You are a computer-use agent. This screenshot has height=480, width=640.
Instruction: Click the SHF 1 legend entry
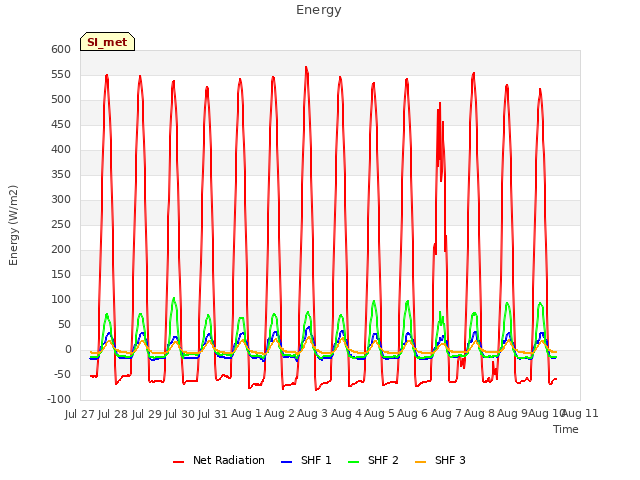[306, 460]
